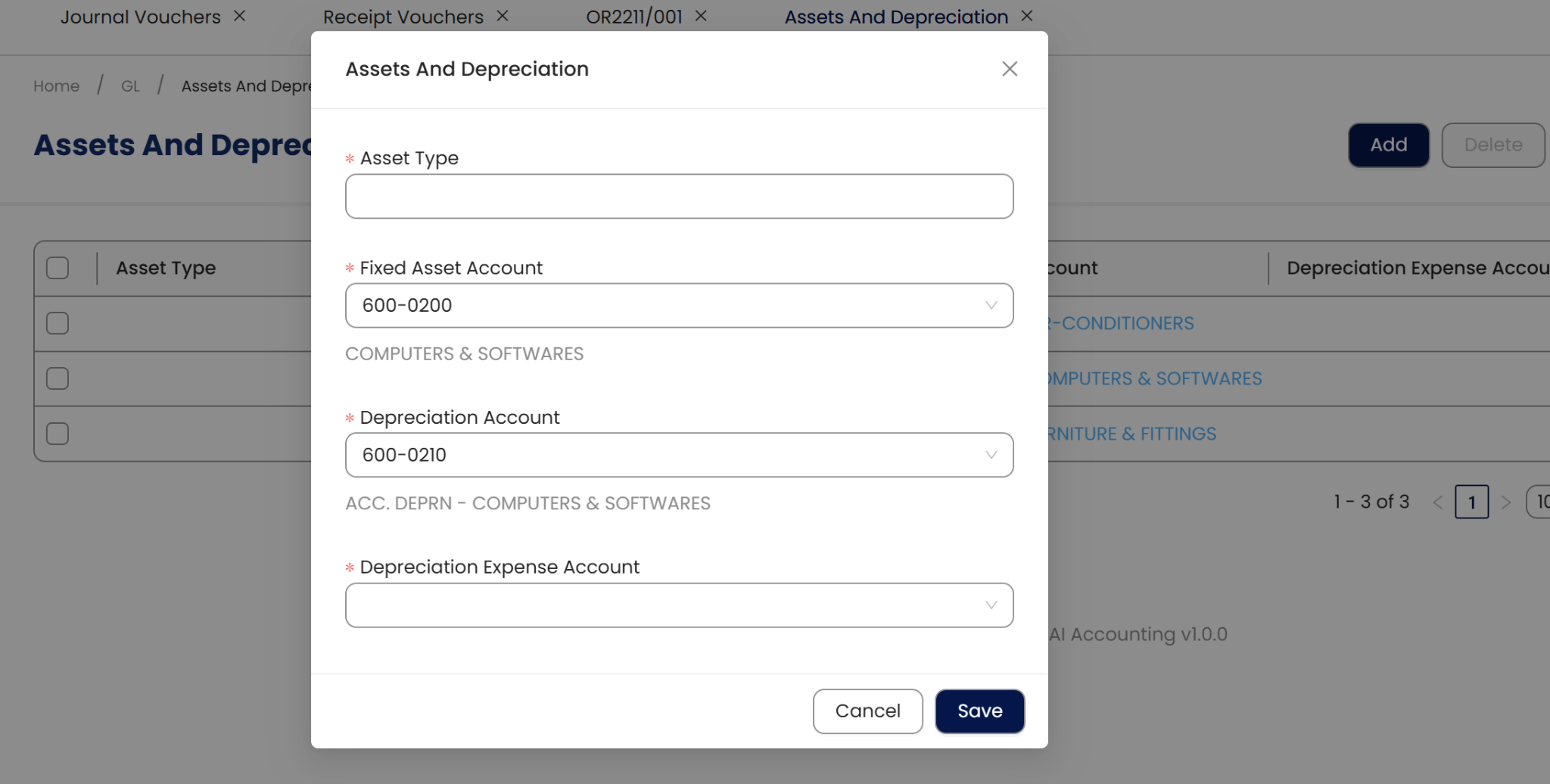Image resolution: width=1550 pixels, height=784 pixels.
Task: Go to the next page arrow
Action: [1506, 502]
